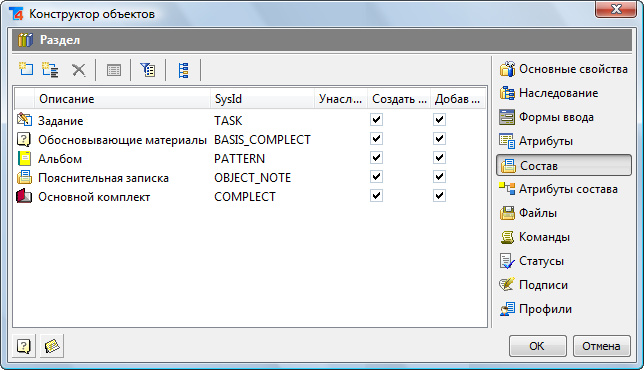The image size is (644, 370).
Task: Click the notes icon button at bottom left
Action: tap(52, 346)
